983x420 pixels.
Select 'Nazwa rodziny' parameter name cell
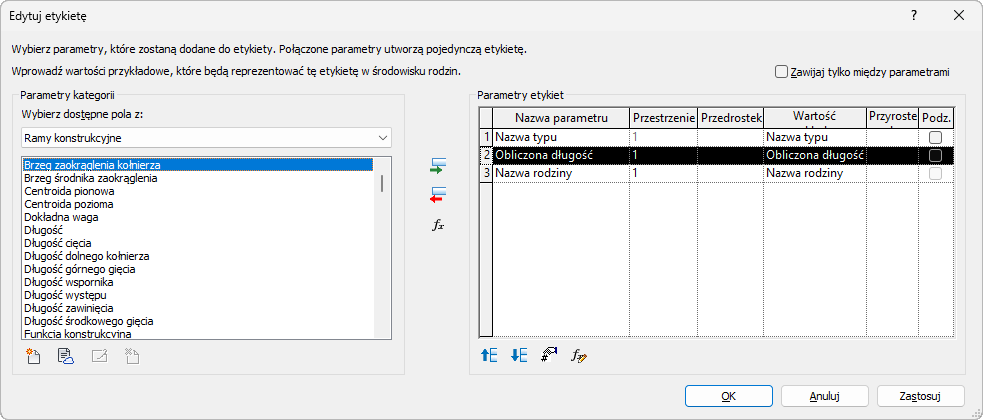tap(561, 173)
